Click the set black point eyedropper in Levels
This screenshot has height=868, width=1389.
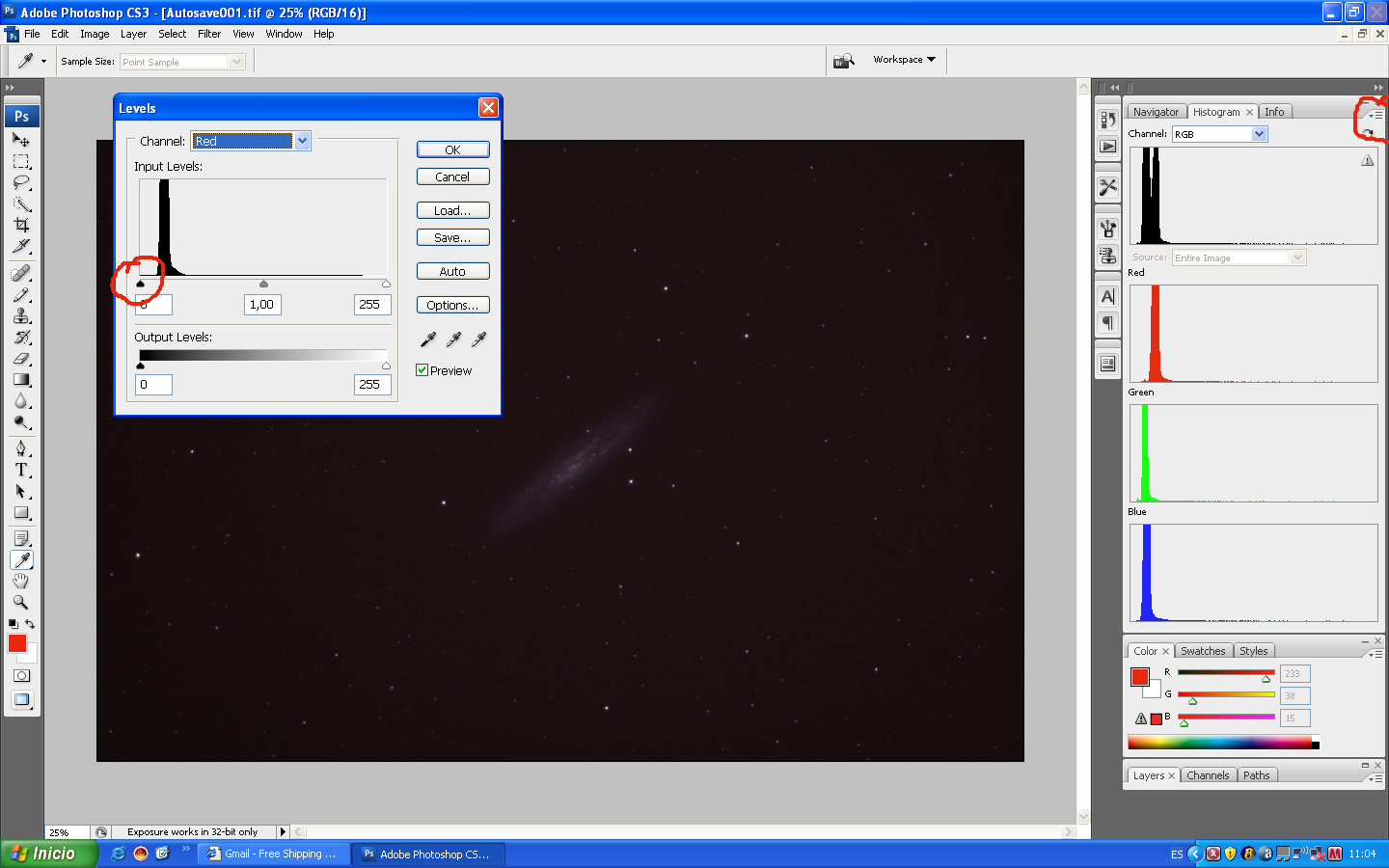(428, 339)
